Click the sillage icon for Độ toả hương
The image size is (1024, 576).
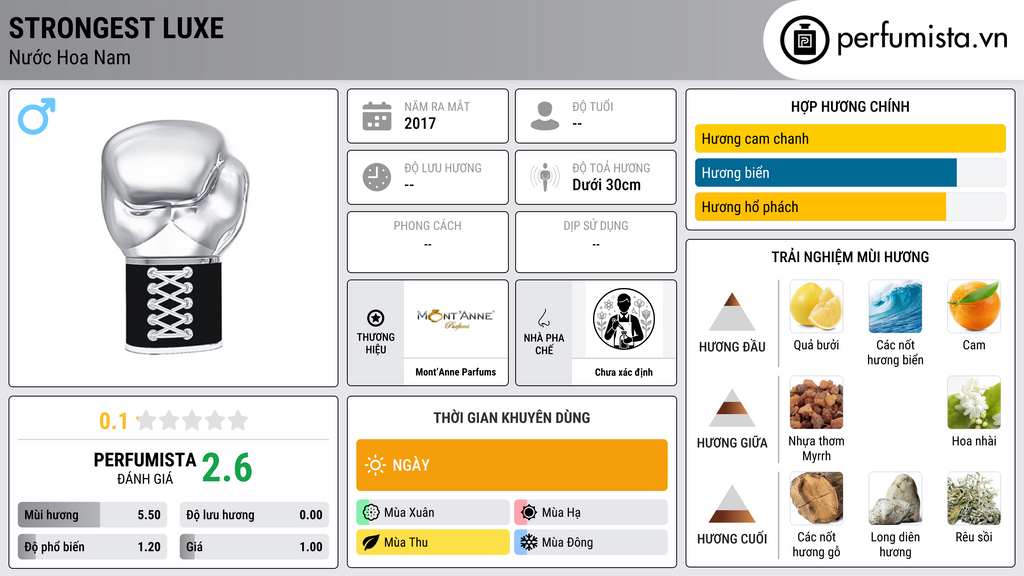[x=545, y=177]
